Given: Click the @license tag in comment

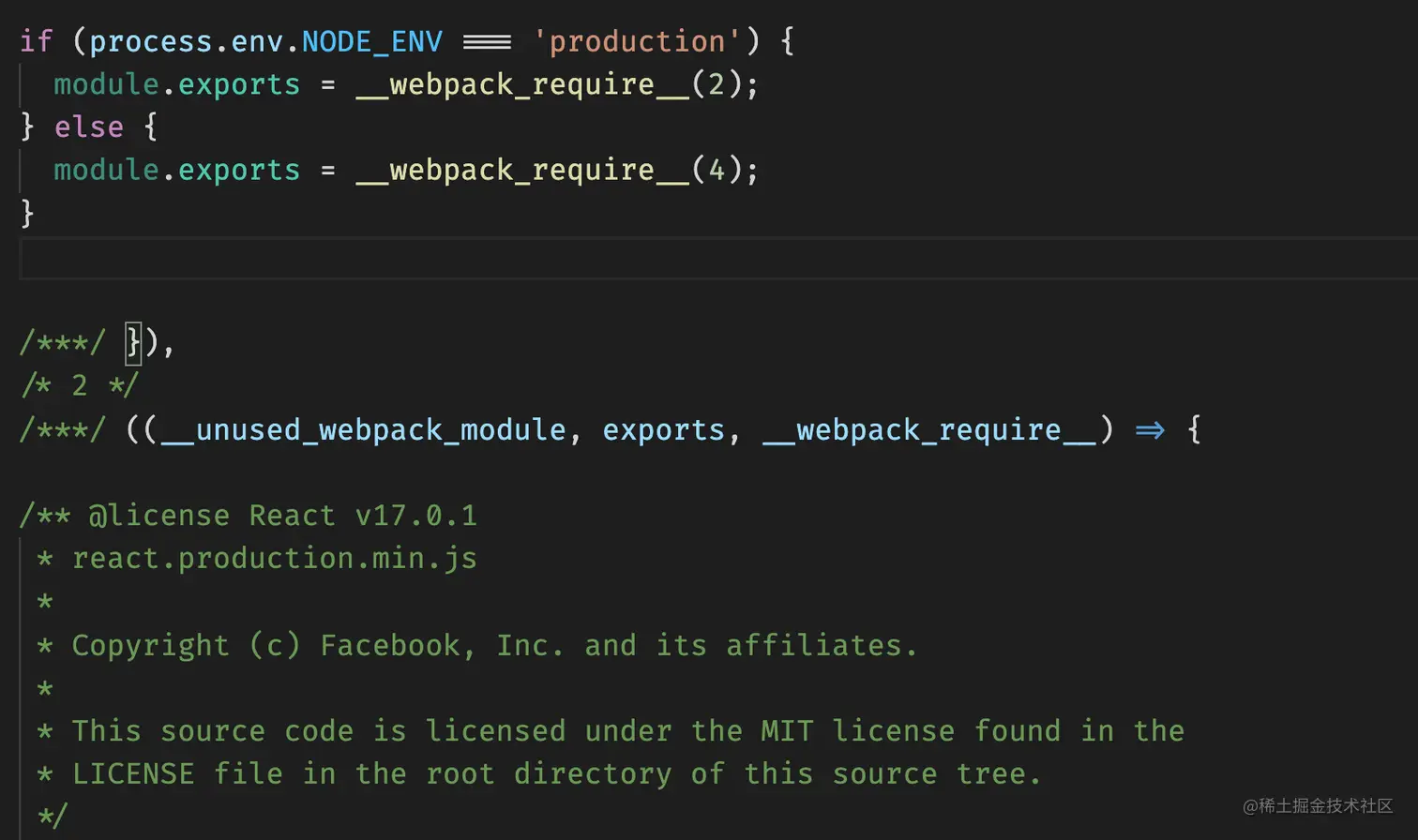Looking at the screenshot, I should 158,516.
